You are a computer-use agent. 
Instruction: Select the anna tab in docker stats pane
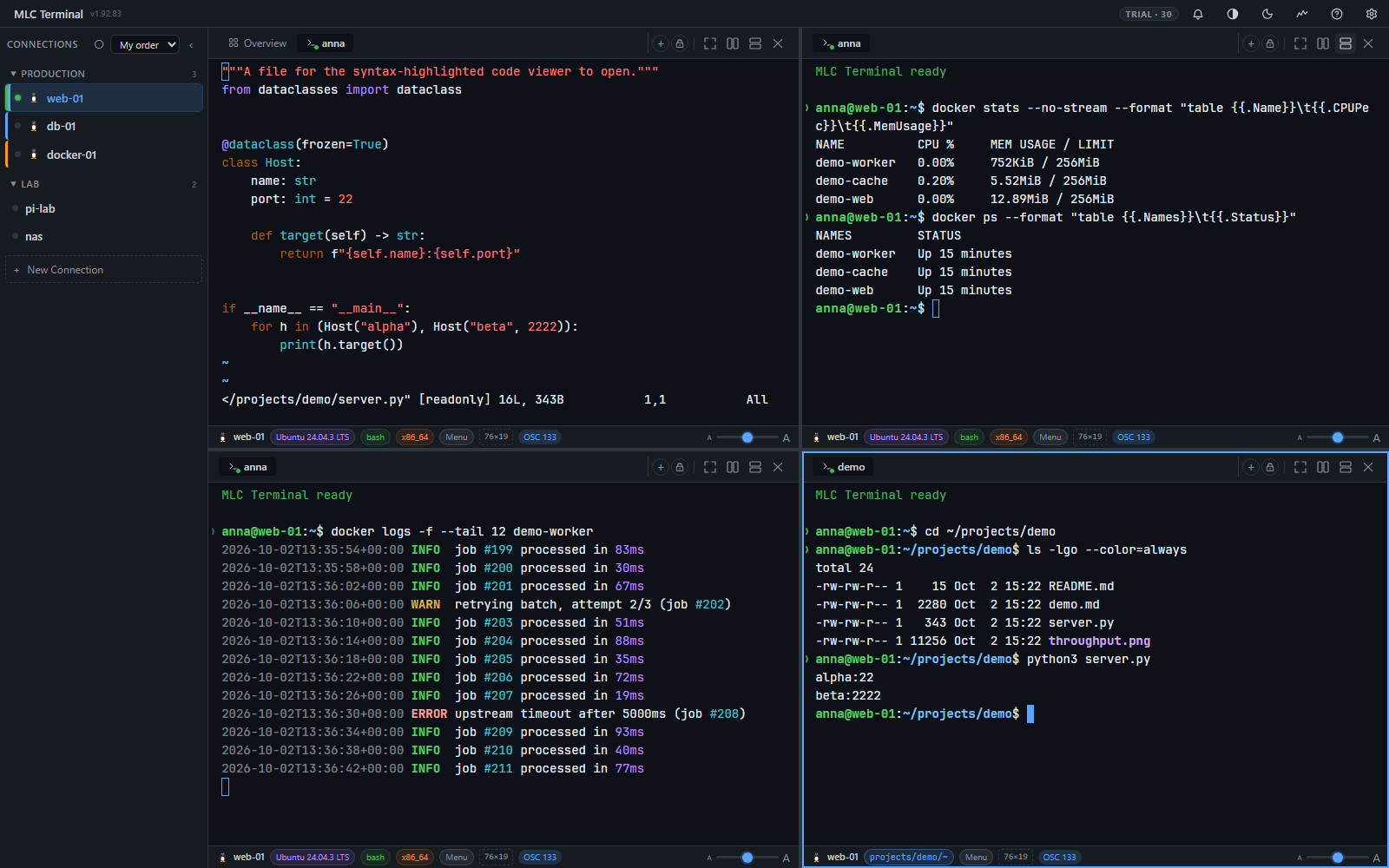point(841,43)
